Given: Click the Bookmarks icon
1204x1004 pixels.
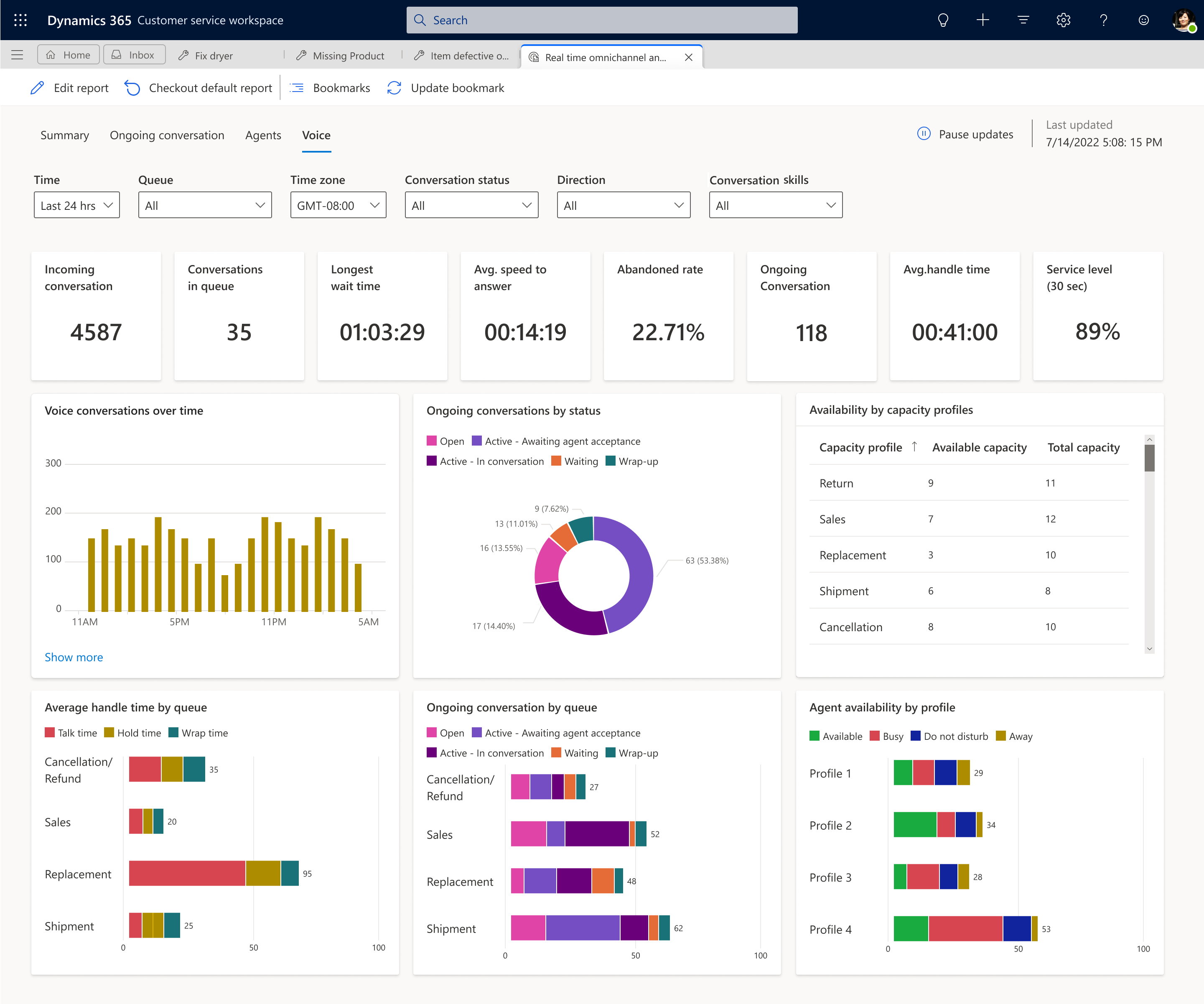Looking at the screenshot, I should pyautogui.click(x=298, y=88).
